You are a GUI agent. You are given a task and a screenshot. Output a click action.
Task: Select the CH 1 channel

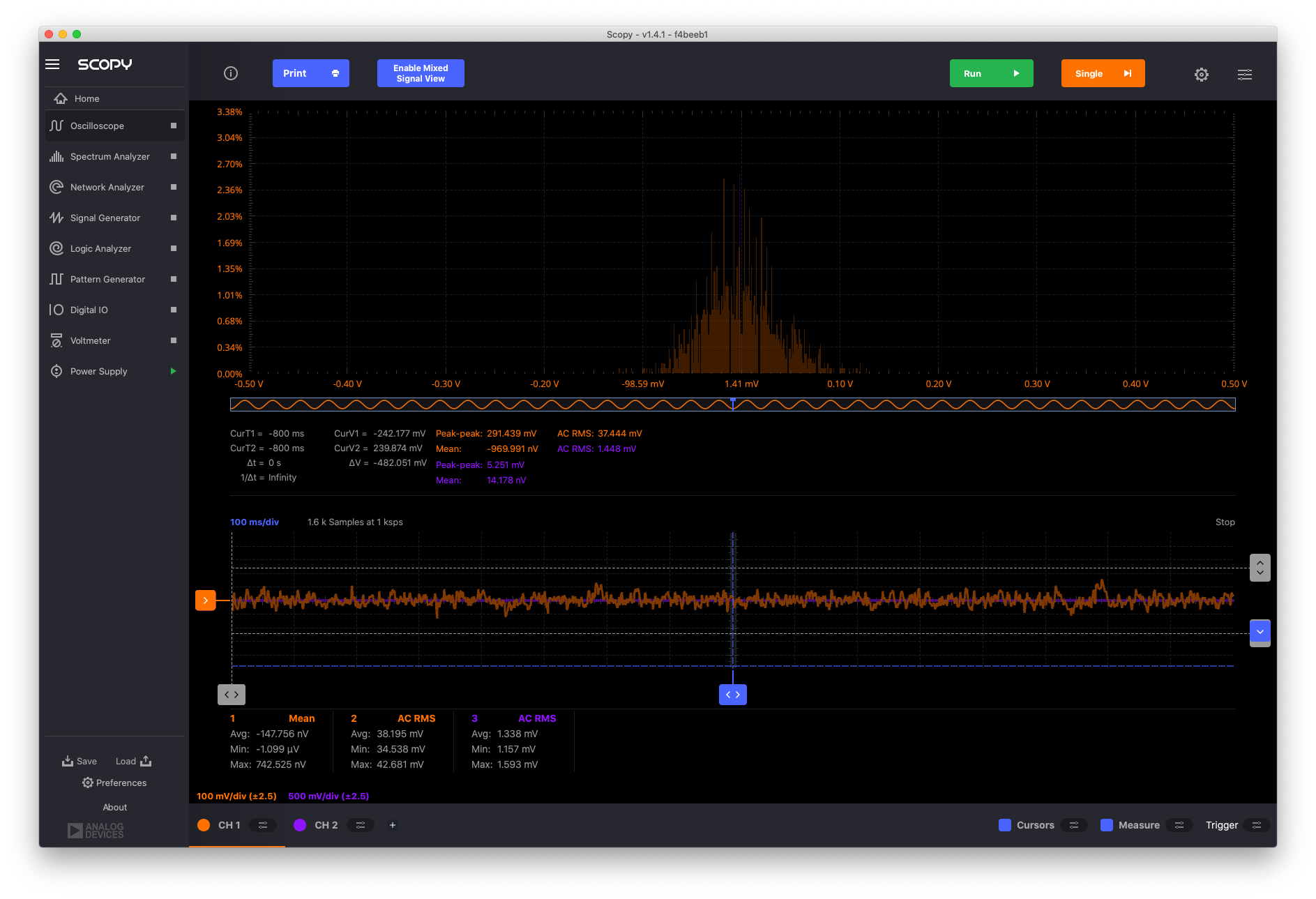pos(229,825)
